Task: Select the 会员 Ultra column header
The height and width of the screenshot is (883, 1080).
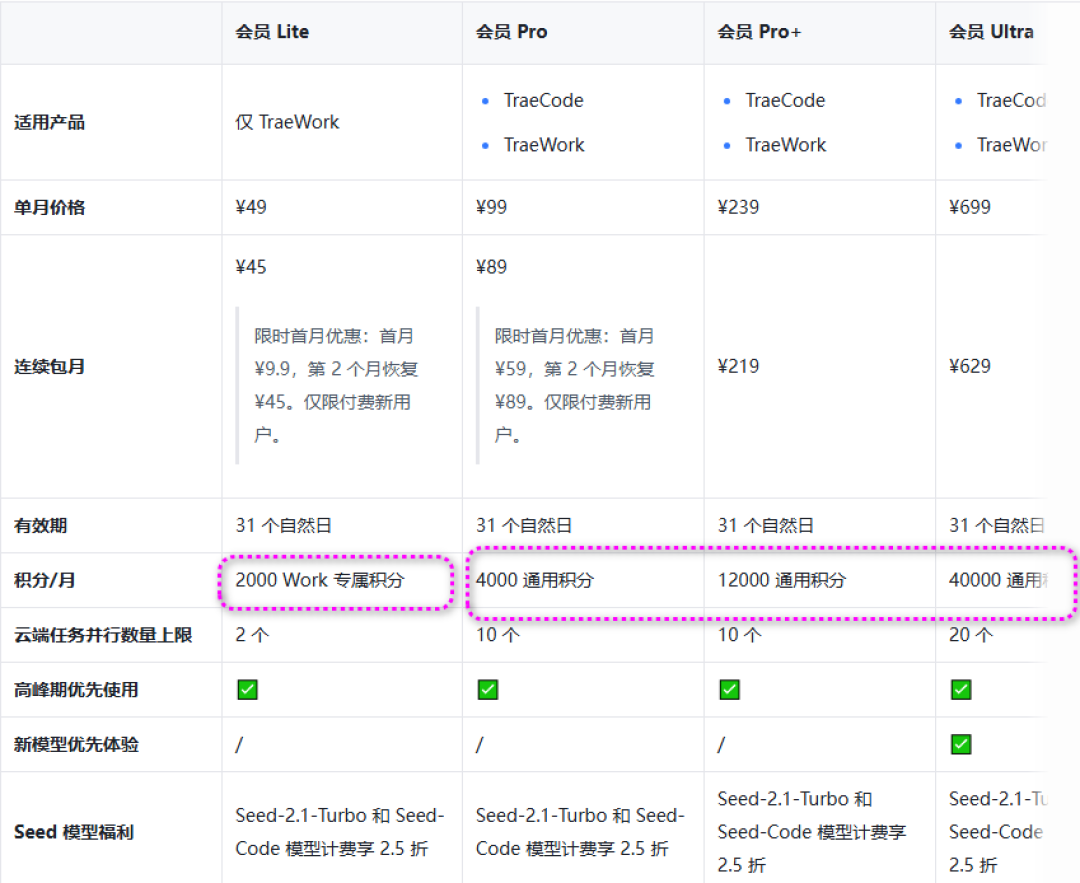Action: coord(991,32)
